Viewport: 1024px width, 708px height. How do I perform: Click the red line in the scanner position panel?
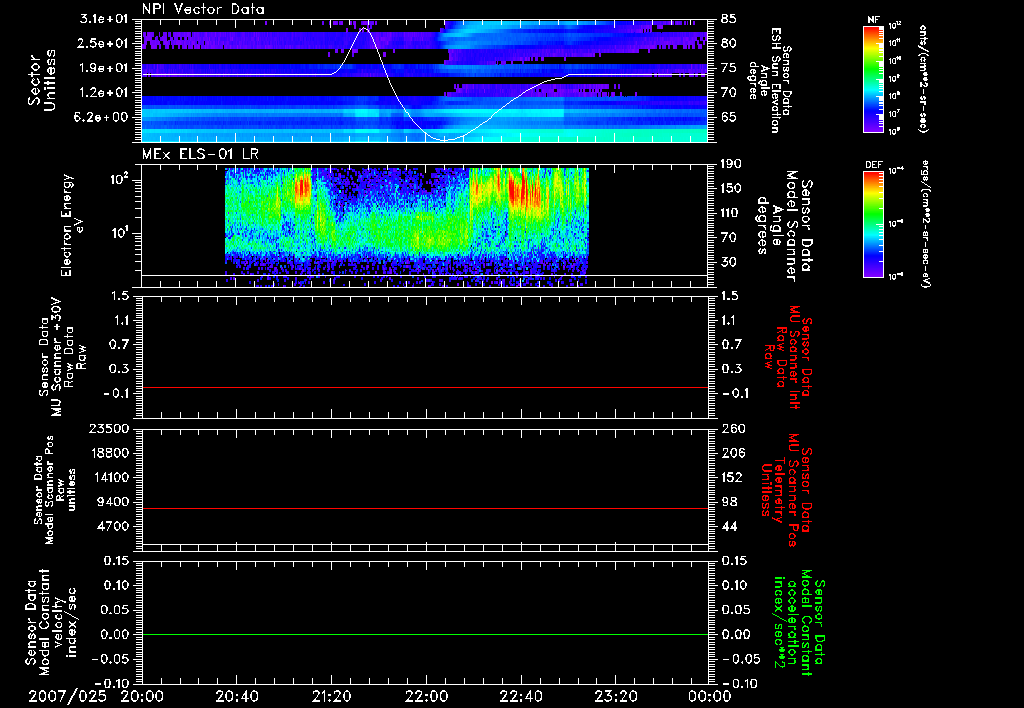point(424,508)
